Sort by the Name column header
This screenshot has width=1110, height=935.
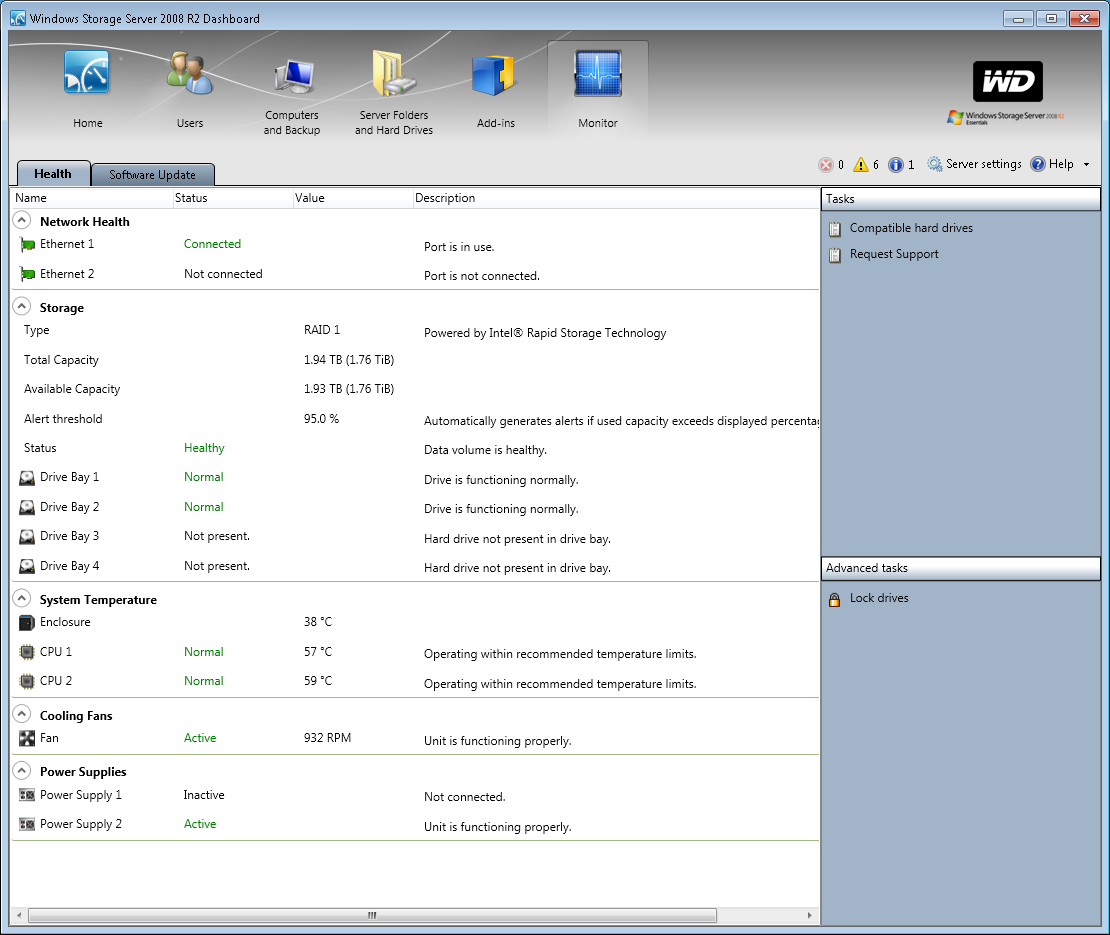[x=92, y=198]
